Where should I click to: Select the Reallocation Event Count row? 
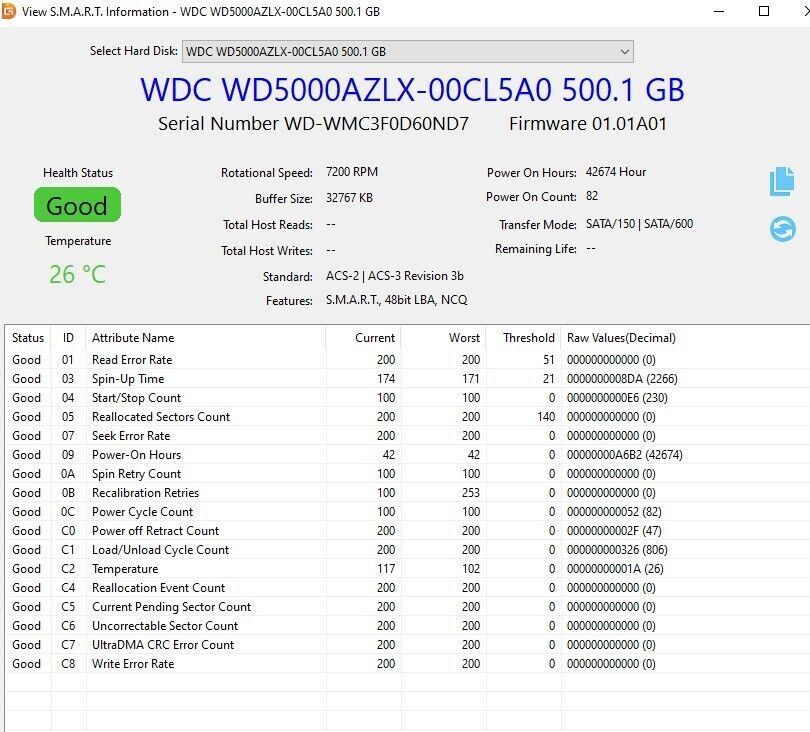click(x=407, y=588)
